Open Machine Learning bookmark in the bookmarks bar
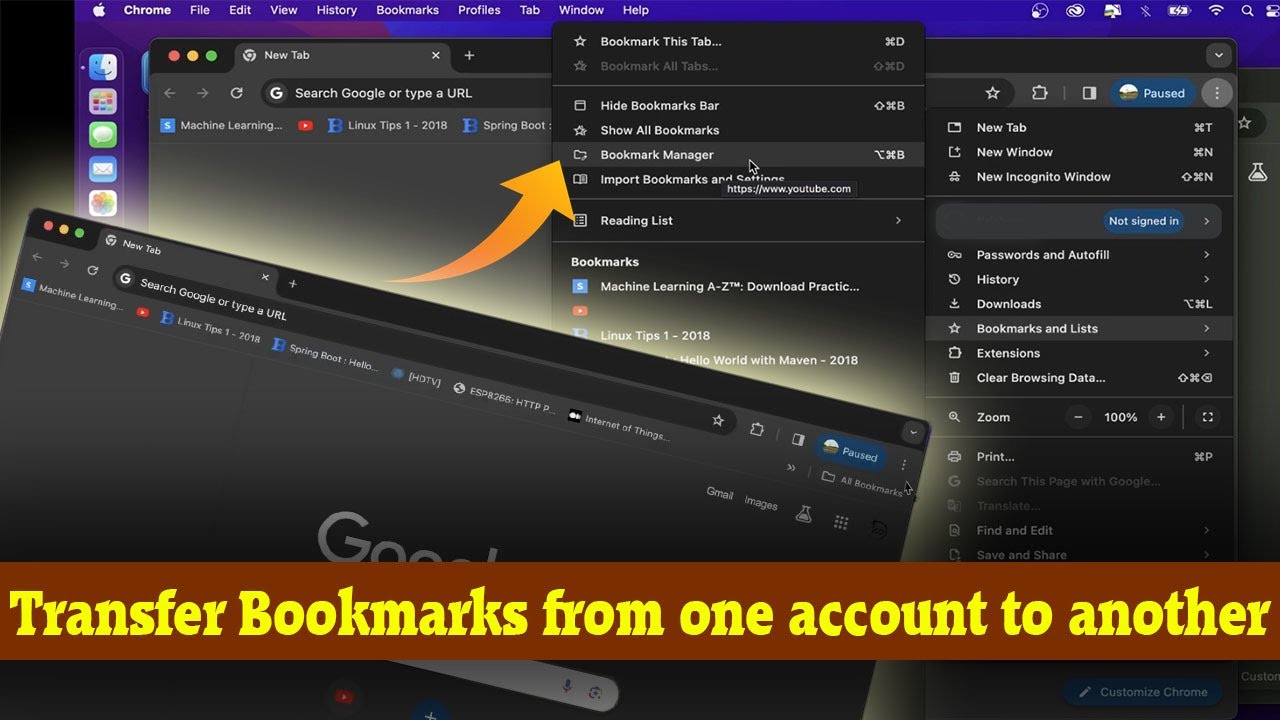Image resolution: width=1280 pixels, height=720 pixels. click(x=222, y=125)
